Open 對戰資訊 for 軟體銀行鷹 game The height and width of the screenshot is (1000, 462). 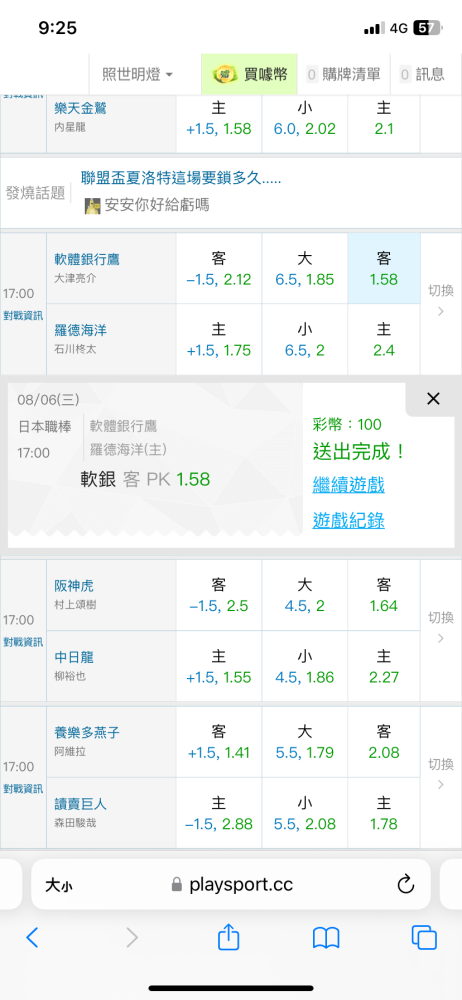coord(23,316)
